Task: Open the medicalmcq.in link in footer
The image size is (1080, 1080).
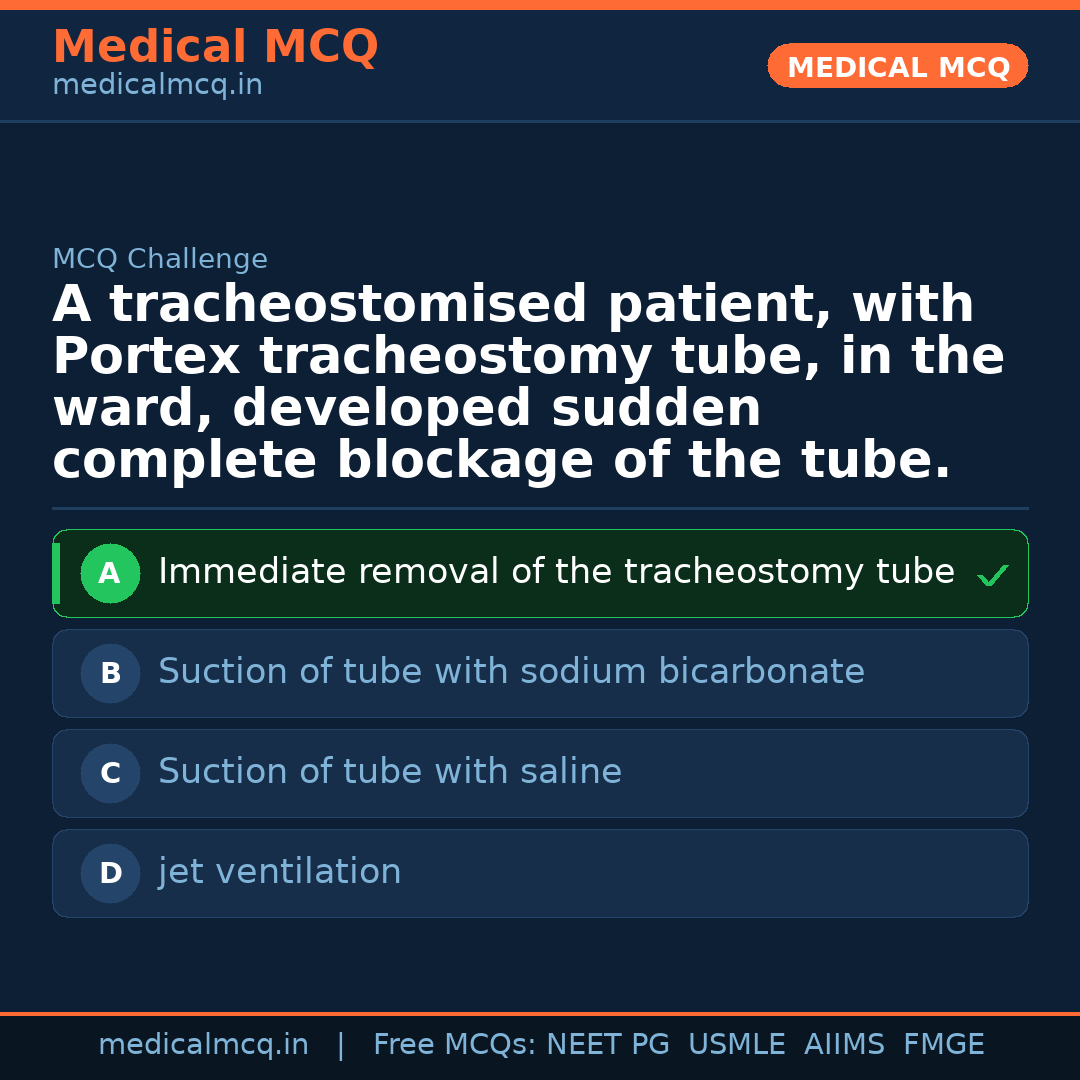Action: [x=203, y=1045]
